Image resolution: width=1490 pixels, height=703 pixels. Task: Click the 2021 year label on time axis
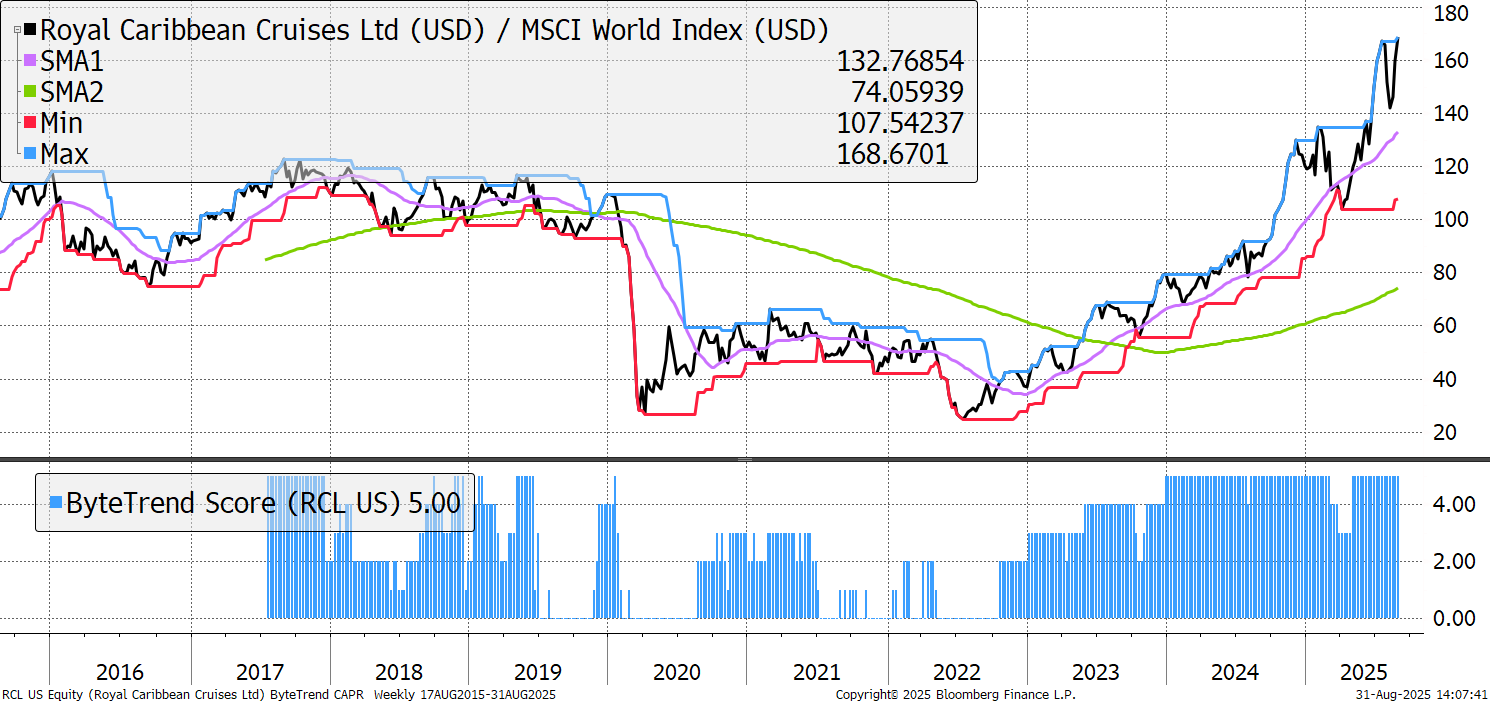[x=817, y=673]
